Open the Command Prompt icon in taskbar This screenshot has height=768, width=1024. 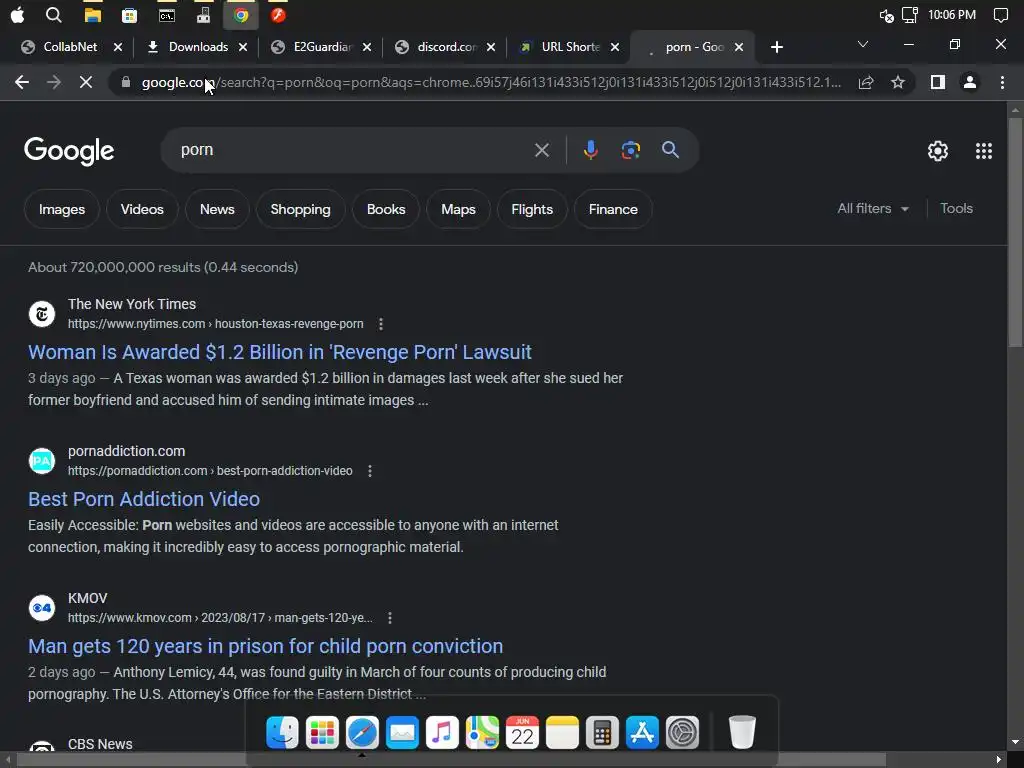167,15
